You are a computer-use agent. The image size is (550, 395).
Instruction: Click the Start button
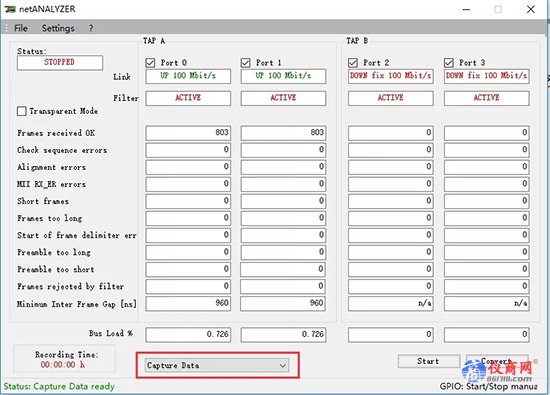[x=428, y=361]
